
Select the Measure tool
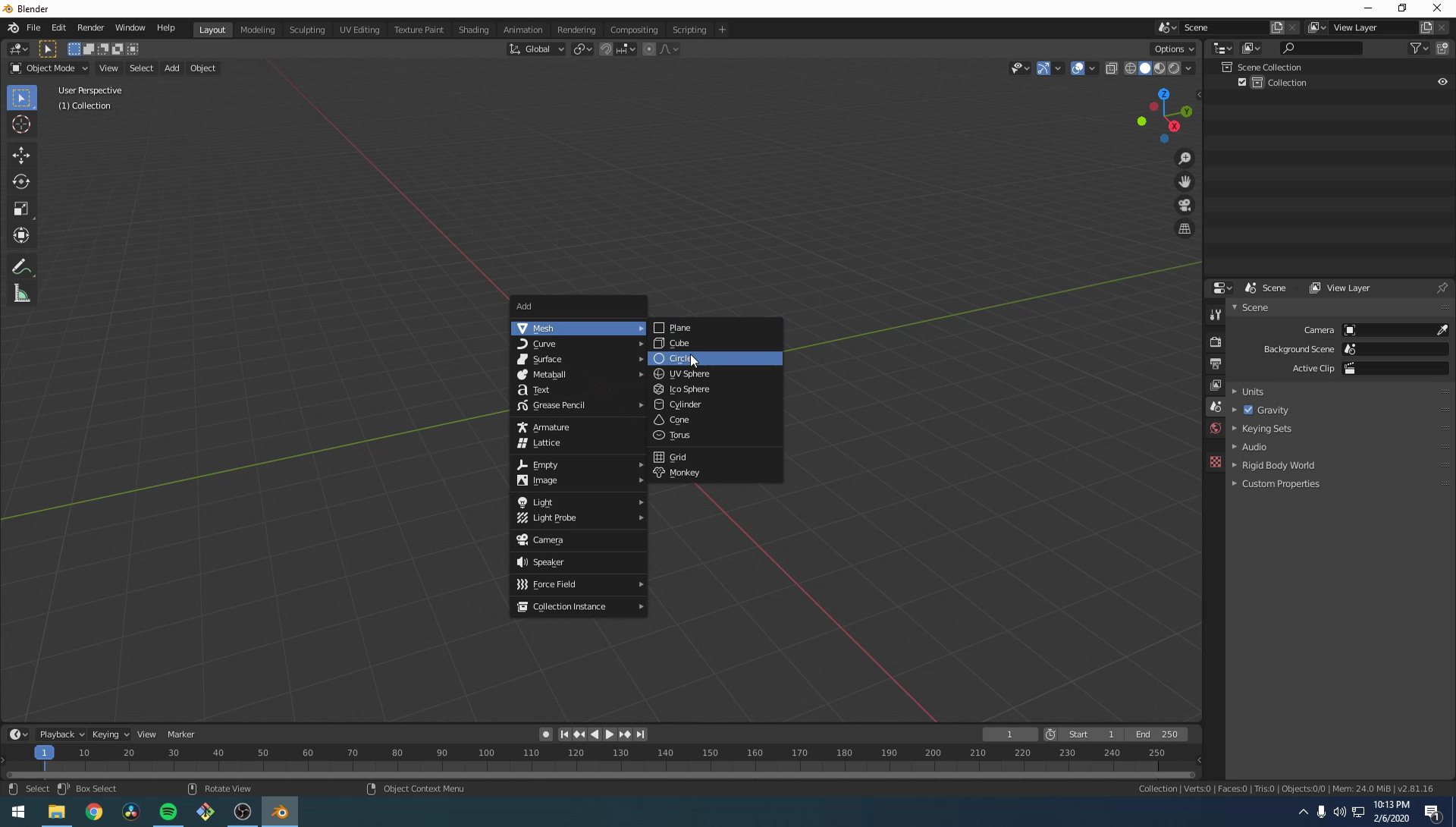tap(21, 294)
